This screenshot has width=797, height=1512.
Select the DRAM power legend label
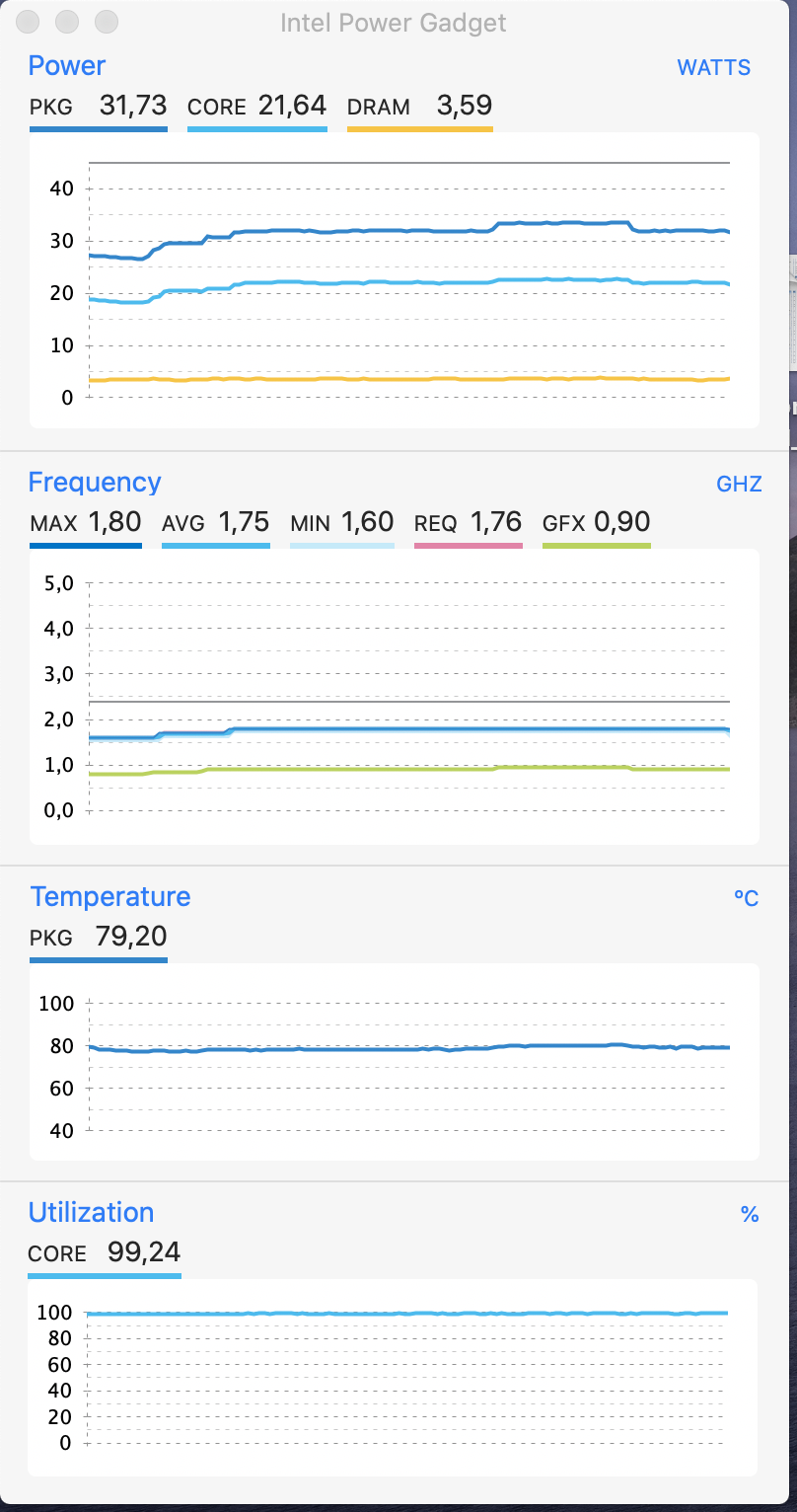coord(379,108)
